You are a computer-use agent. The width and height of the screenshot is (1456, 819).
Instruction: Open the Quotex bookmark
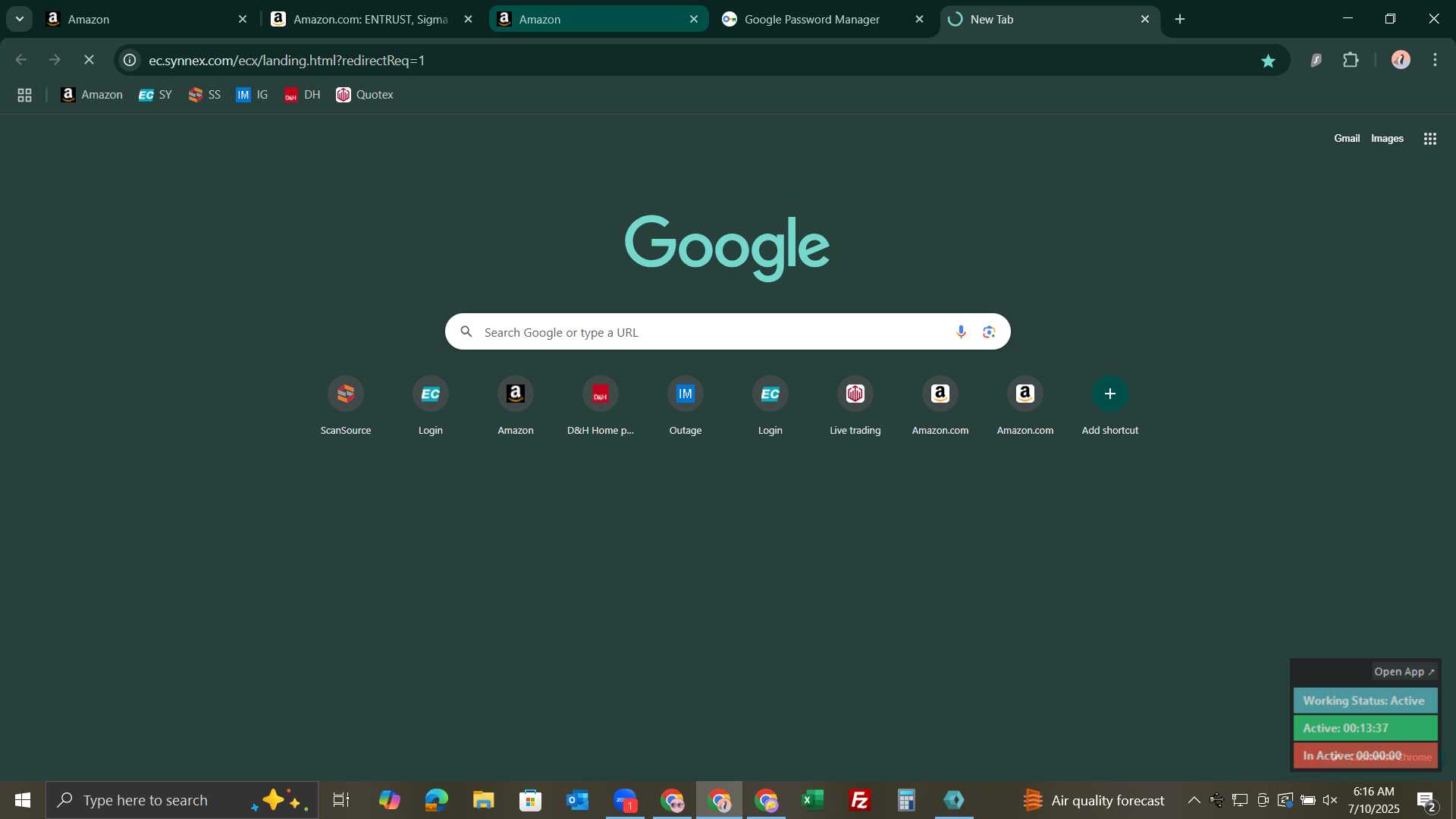(365, 95)
